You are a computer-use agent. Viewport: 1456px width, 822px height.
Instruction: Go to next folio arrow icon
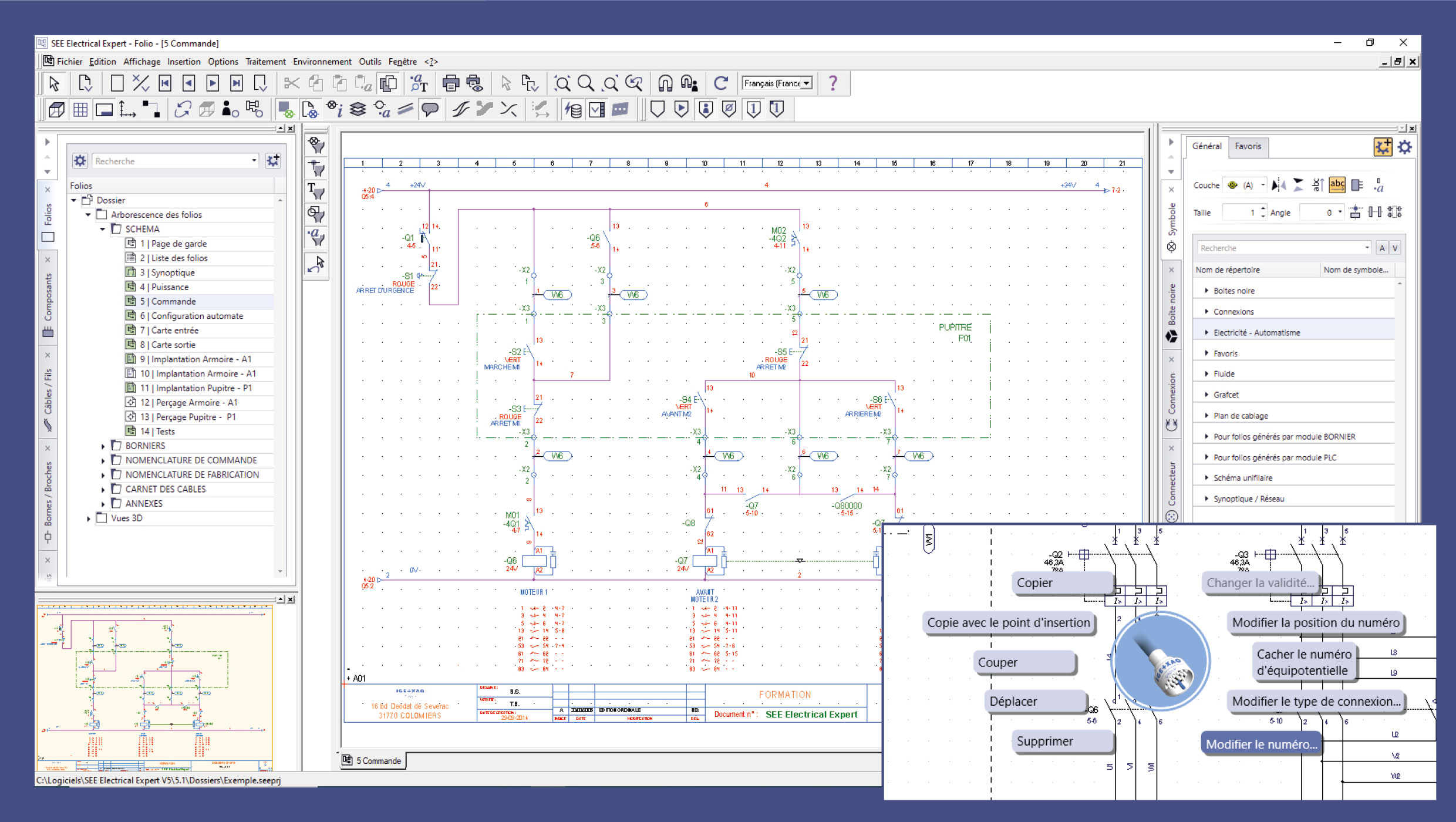coord(213,83)
